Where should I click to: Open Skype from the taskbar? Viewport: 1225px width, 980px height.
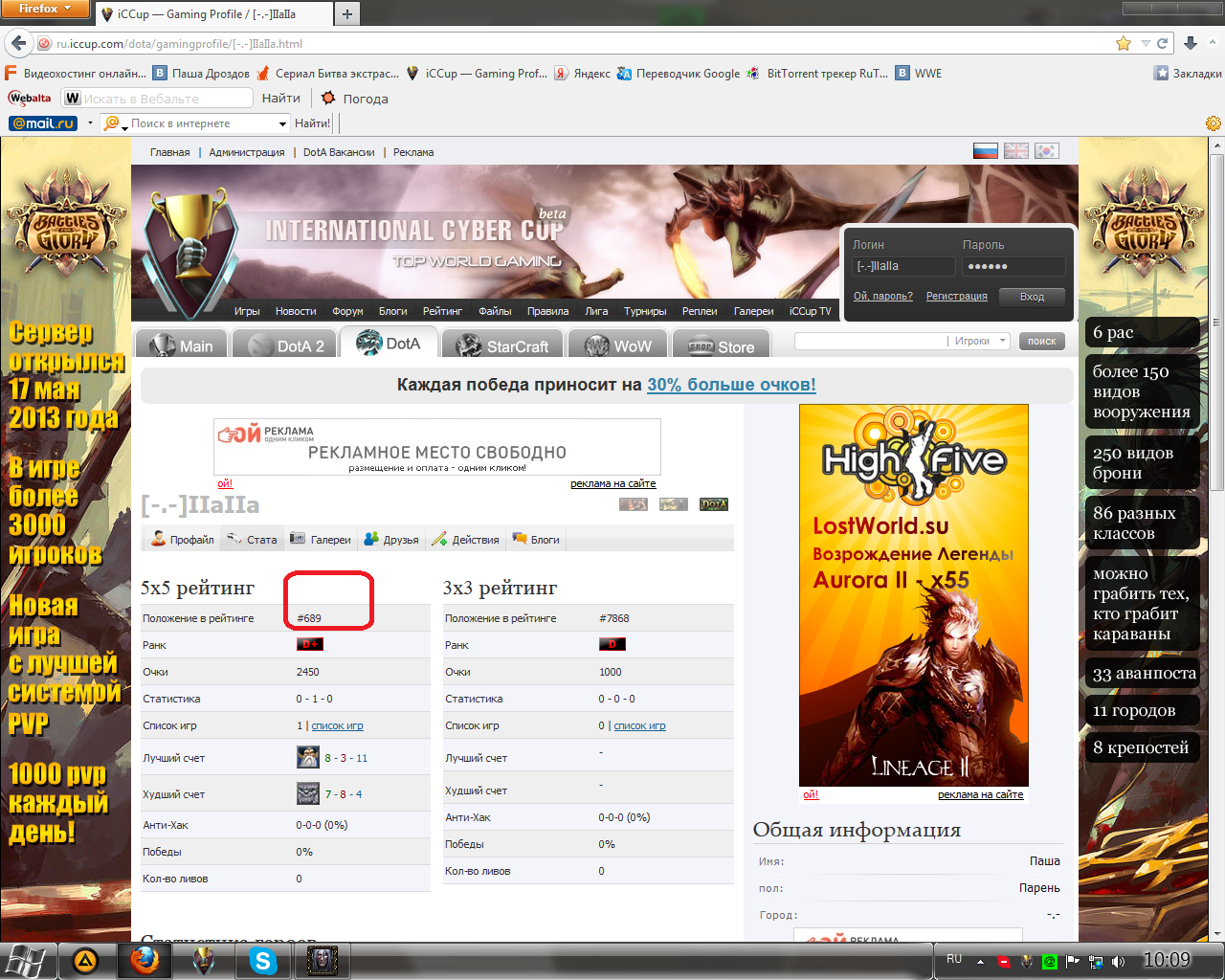coord(262,960)
